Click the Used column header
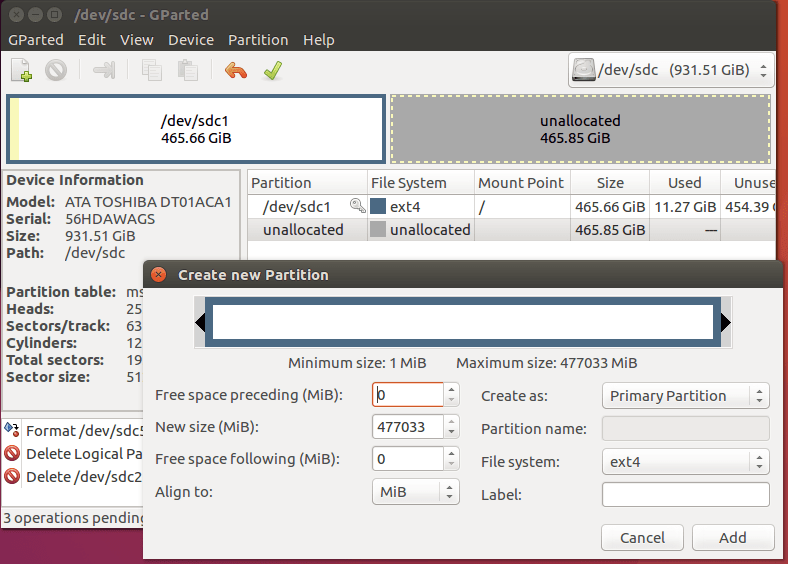The image size is (788, 564). point(684,182)
